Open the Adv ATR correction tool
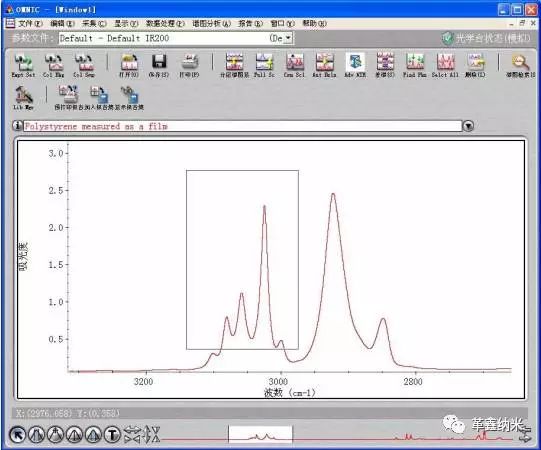 (355, 66)
